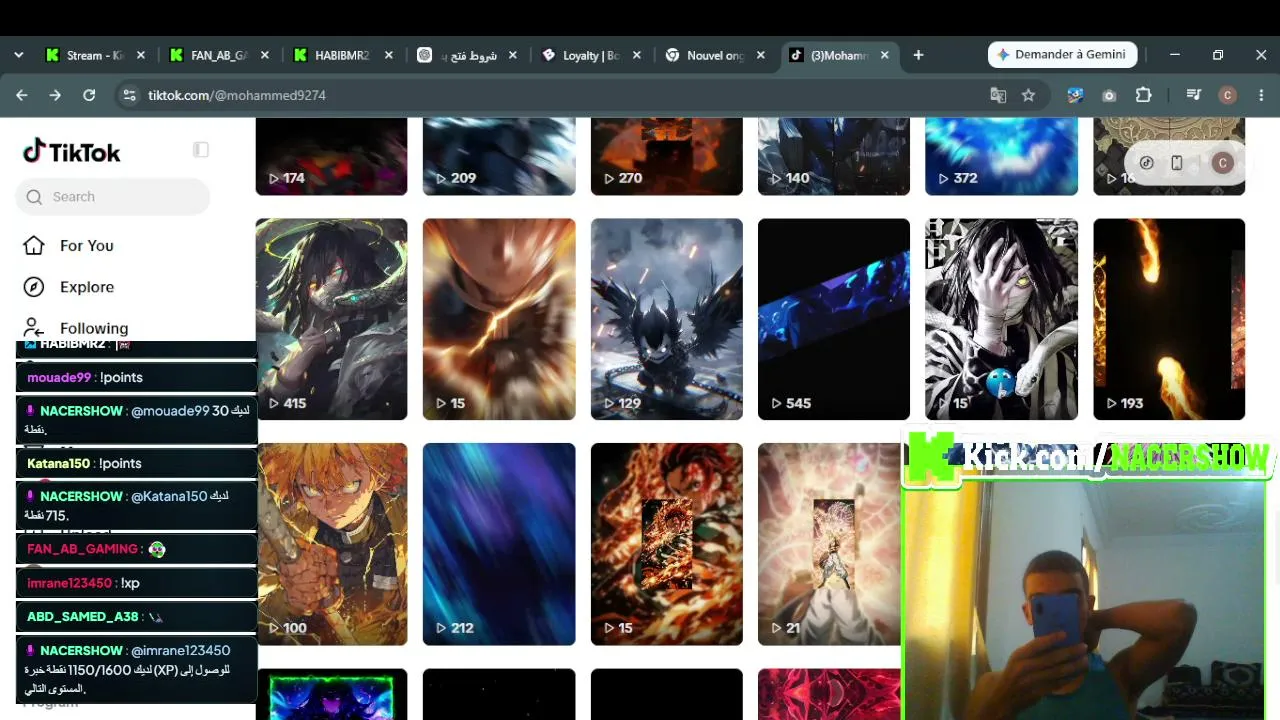
Task: Open the flame video with 193 views
Action: pos(1169,319)
